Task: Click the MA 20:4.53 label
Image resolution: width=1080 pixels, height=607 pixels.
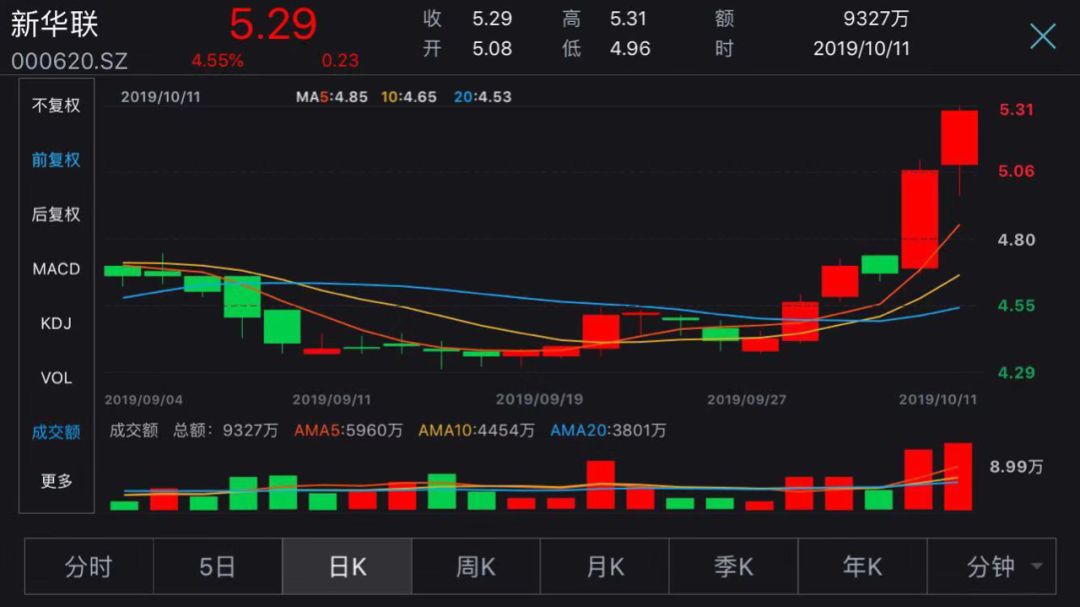Action: click(483, 97)
